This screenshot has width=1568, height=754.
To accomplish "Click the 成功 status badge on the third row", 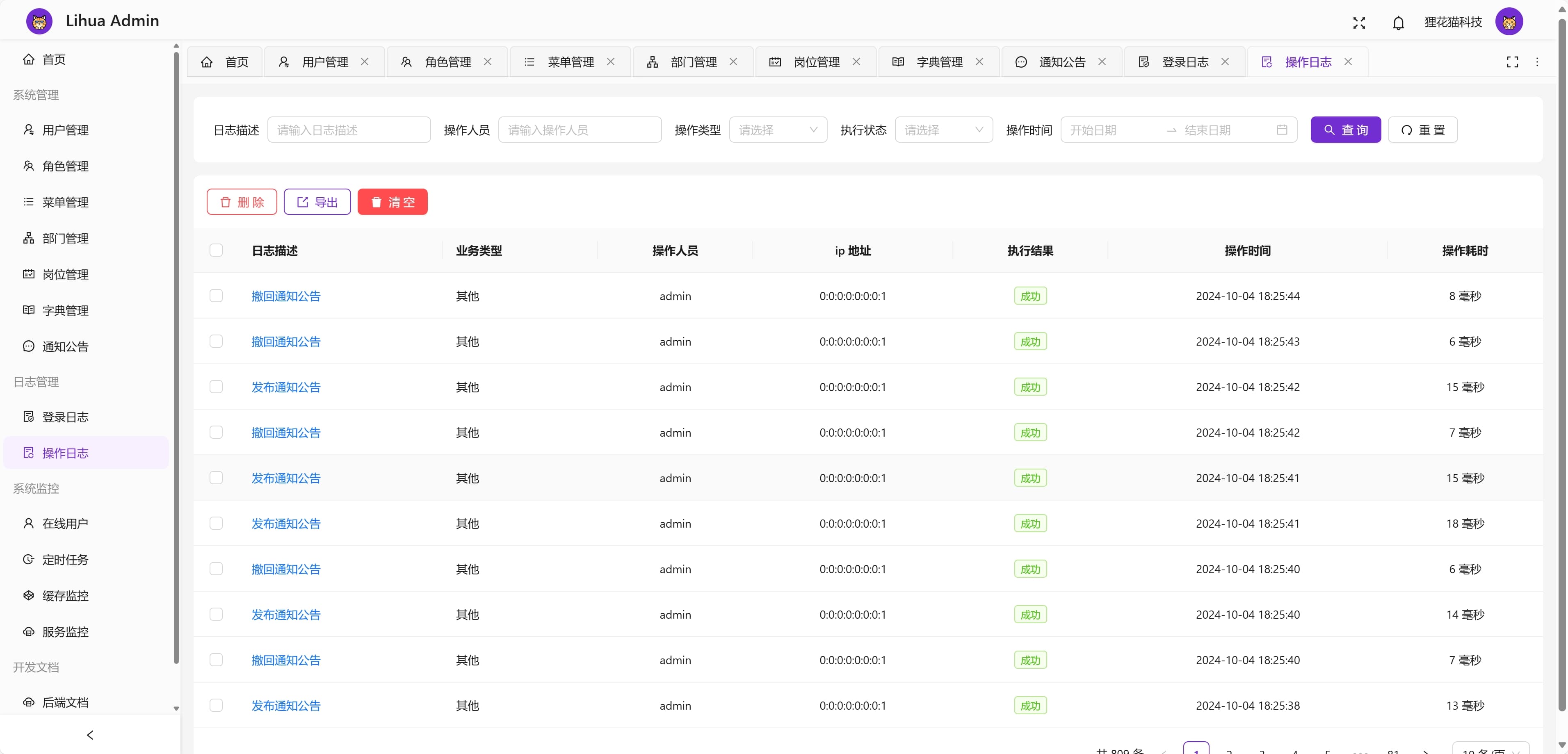I will [x=1030, y=387].
